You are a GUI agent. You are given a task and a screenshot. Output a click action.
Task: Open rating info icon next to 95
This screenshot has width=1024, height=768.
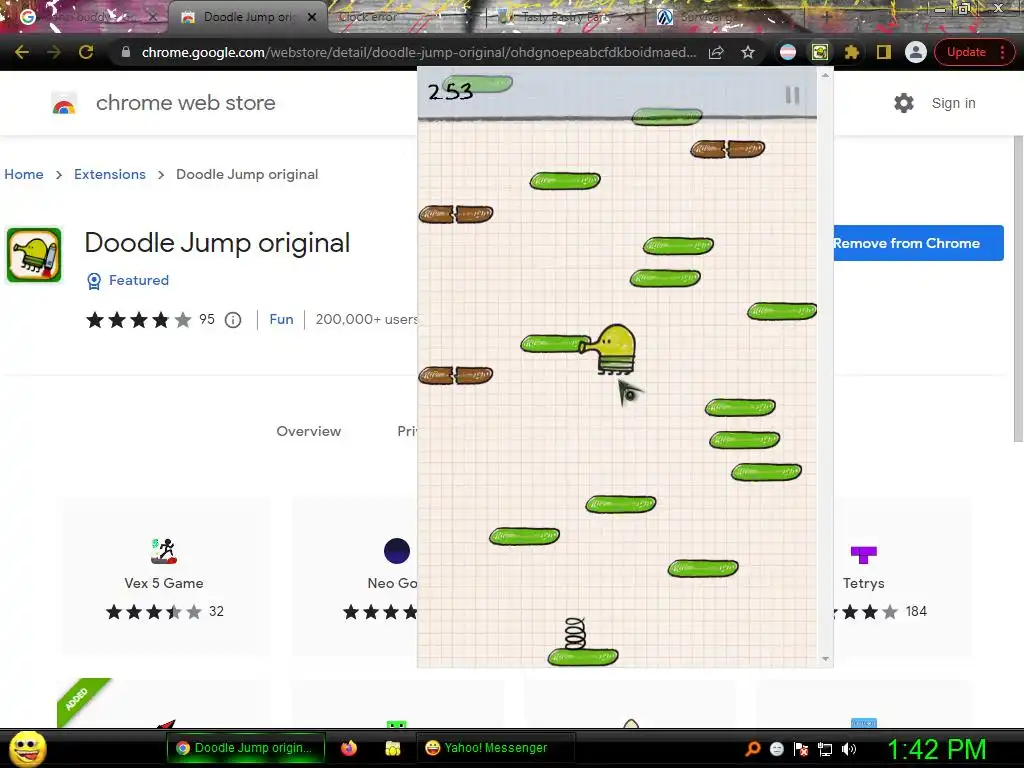tap(233, 320)
